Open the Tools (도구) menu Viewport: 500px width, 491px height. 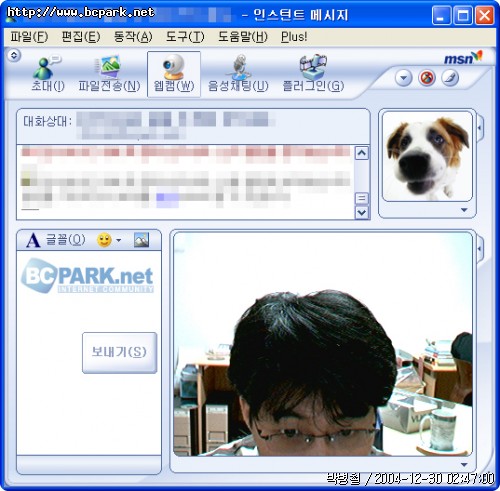185,36
